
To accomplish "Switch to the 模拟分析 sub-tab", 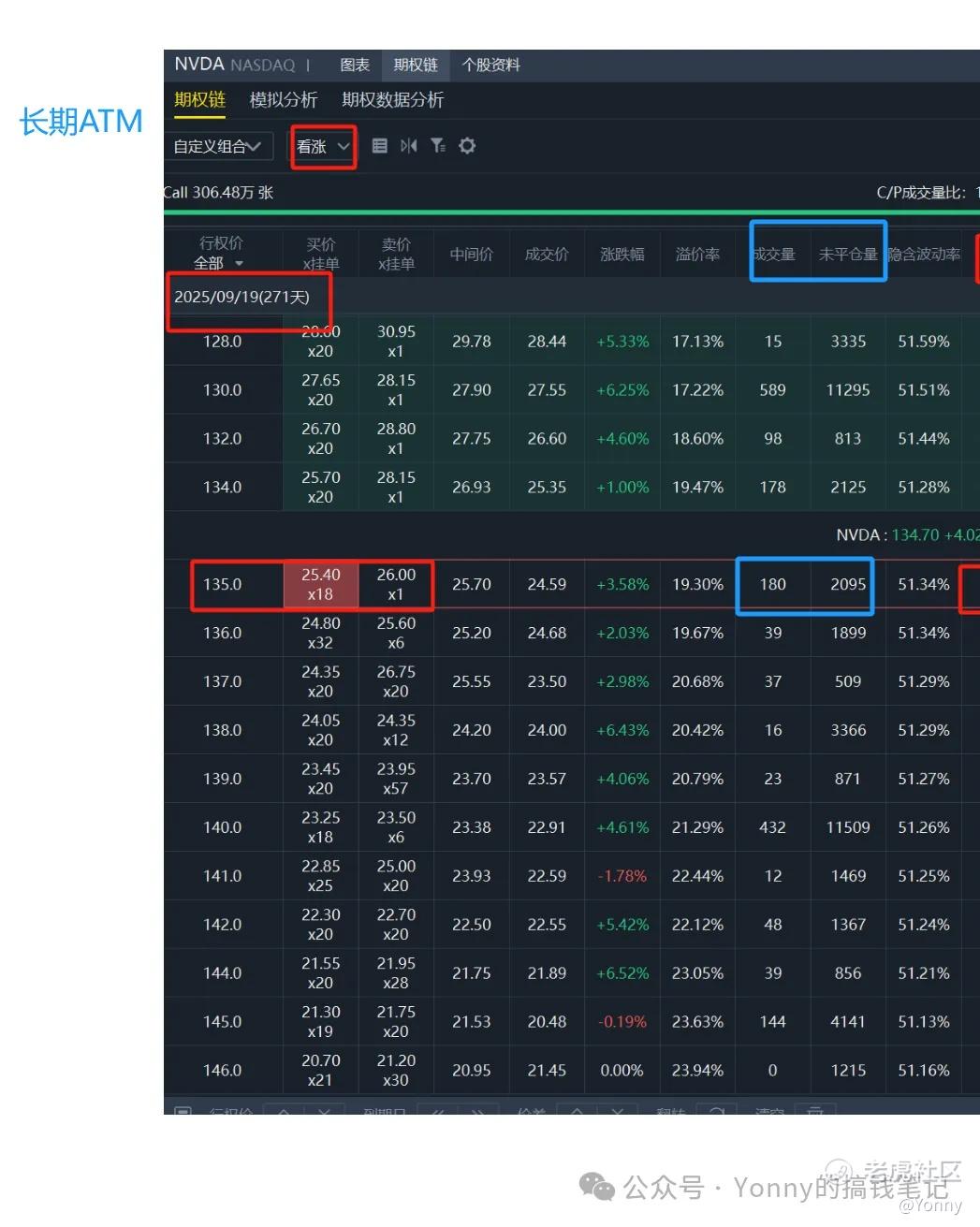I will pyautogui.click(x=284, y=100).
